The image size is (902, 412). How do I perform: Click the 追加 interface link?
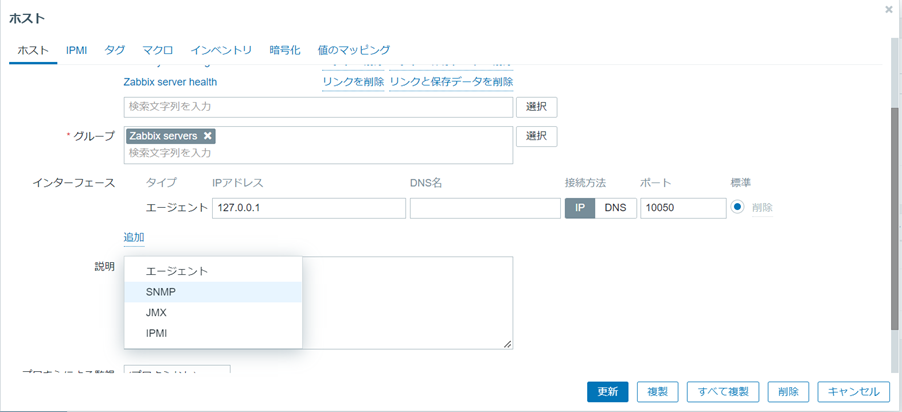(134, 238)
